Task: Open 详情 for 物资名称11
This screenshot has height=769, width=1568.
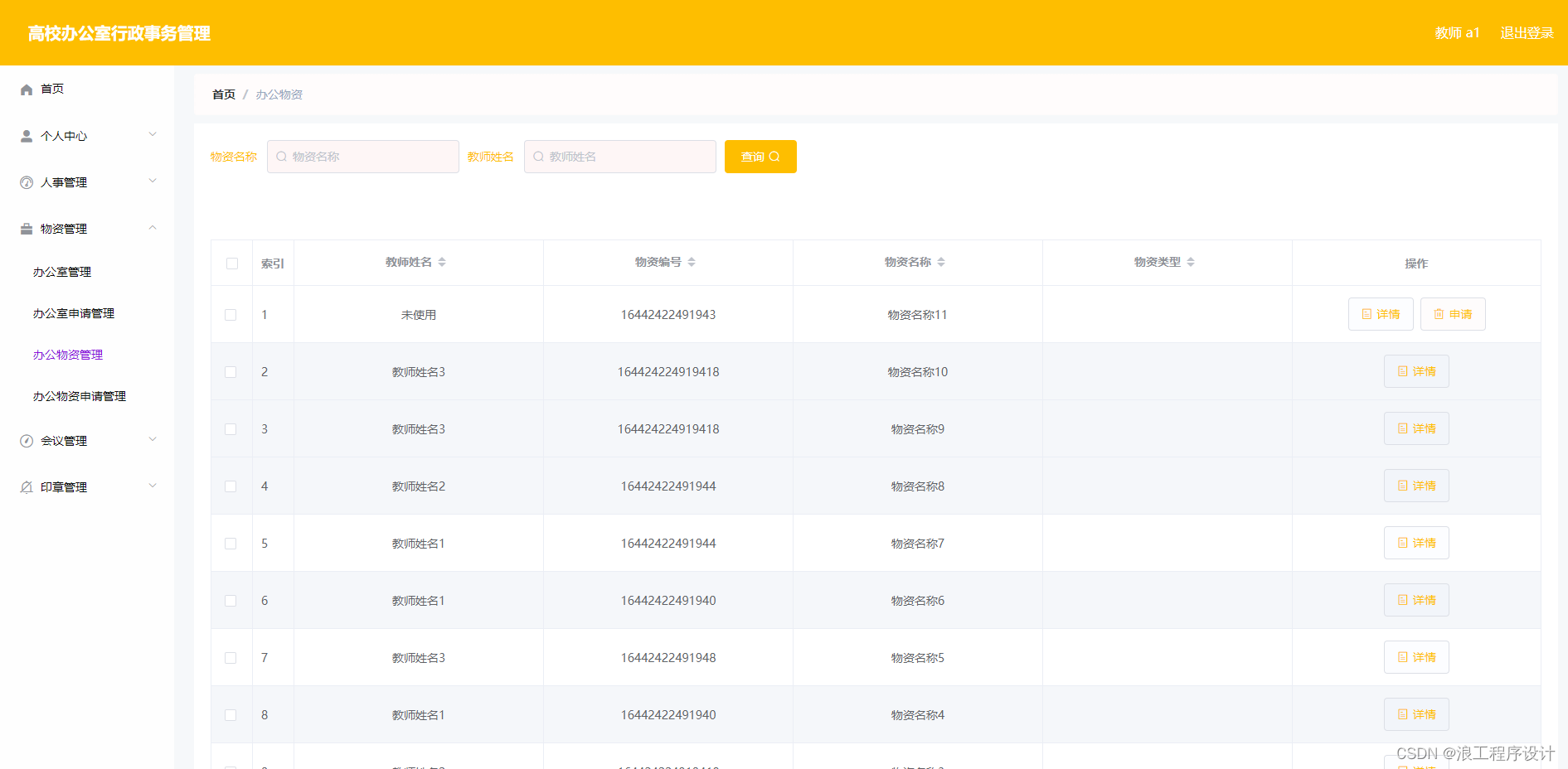Action: [1381, 314]
